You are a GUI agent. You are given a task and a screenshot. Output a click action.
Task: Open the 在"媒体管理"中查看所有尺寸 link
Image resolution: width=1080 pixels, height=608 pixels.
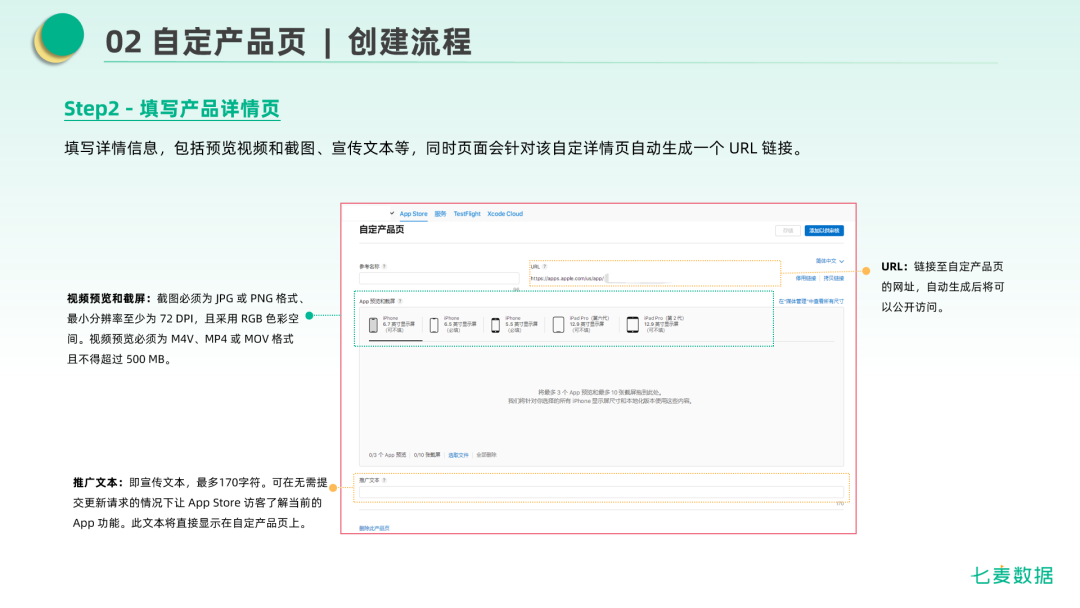tap(811, 302)
